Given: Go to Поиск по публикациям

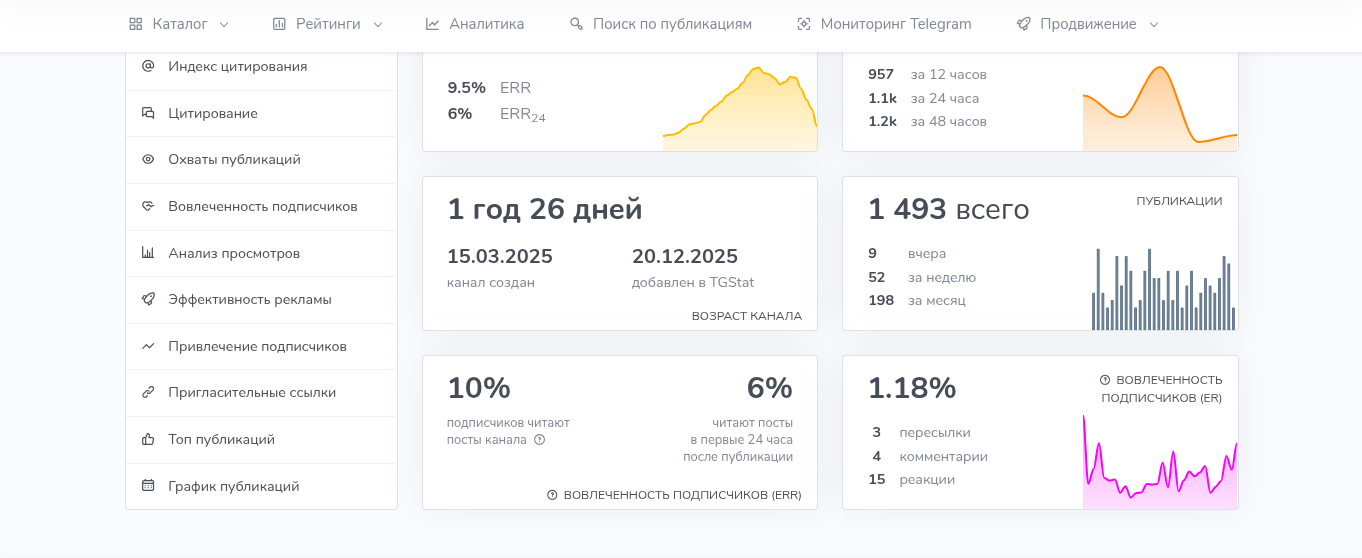Looking at the screenshot, I should (x=660, y=24).
